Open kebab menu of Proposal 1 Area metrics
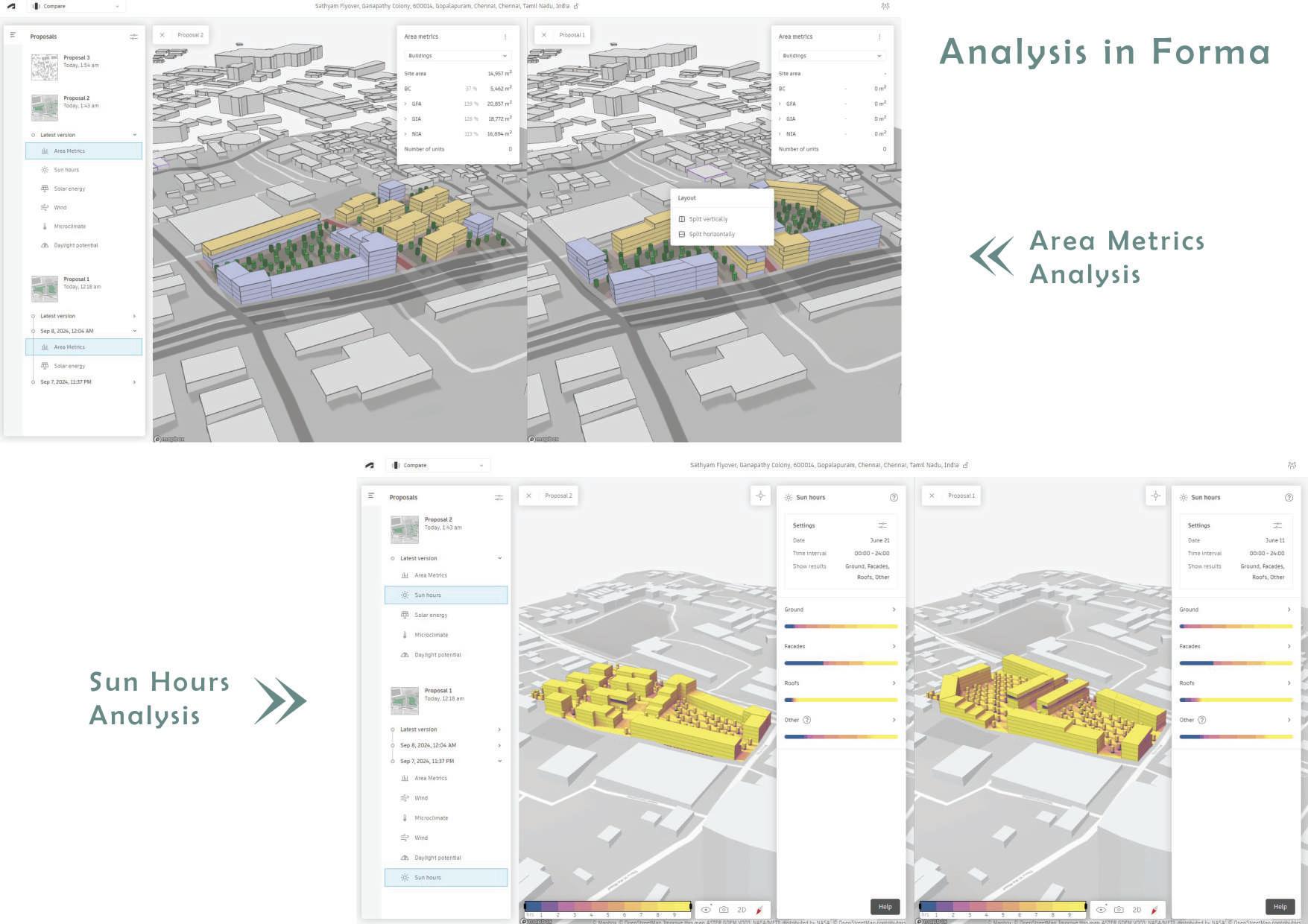The image size is (1308, 924). click(x=879, y=37)
